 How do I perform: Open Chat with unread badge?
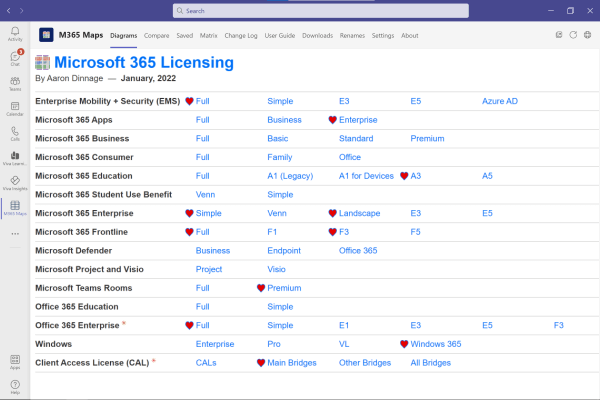(x=15, y=58)
